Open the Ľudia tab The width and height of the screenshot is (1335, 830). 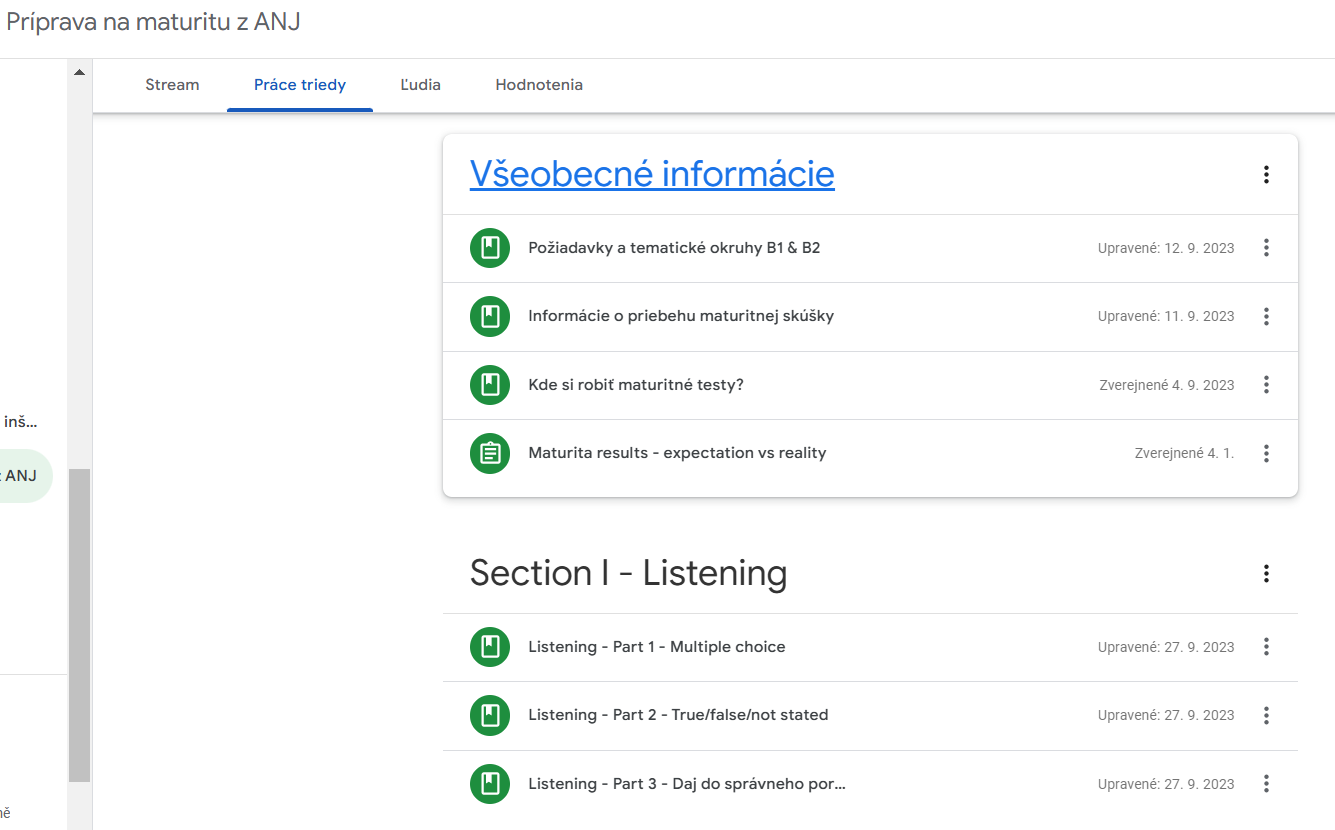click(419, 85)
